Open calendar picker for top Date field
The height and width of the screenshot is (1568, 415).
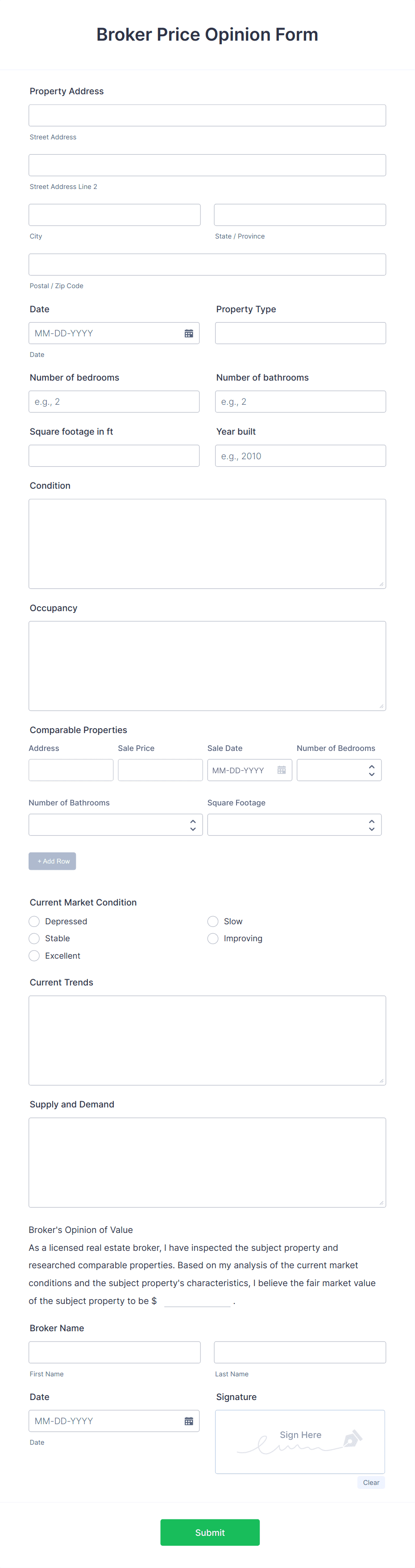coord(188,334)
